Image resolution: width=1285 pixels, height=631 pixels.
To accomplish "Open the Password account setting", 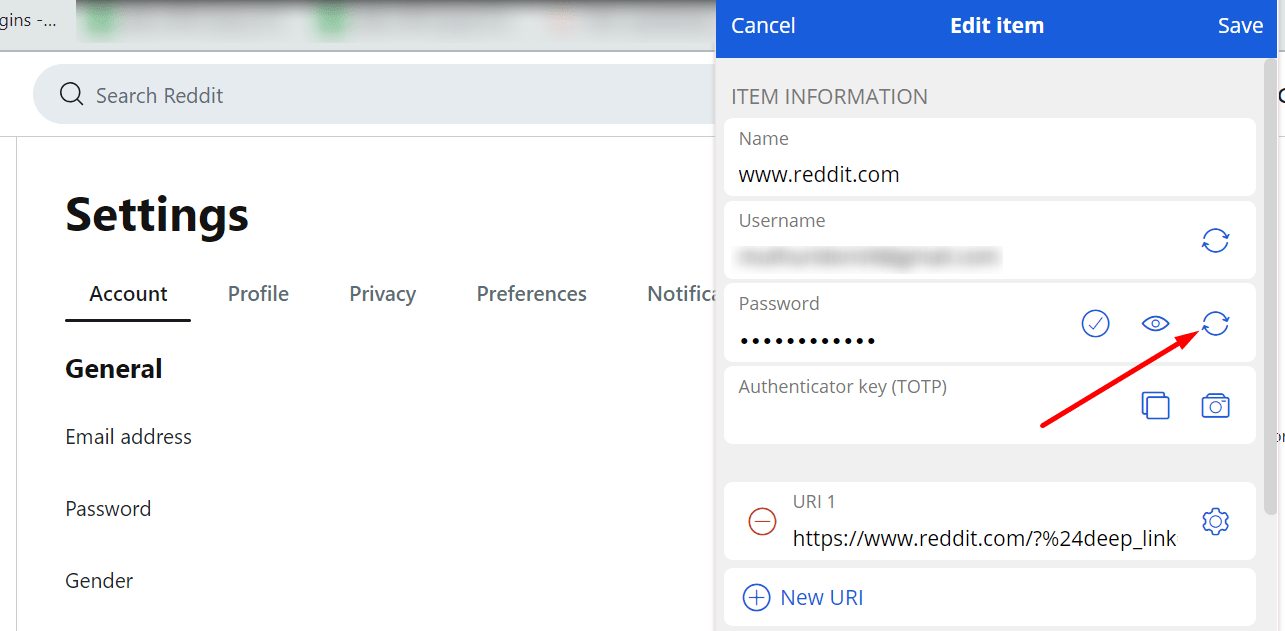I will click(x=107, y=508).
